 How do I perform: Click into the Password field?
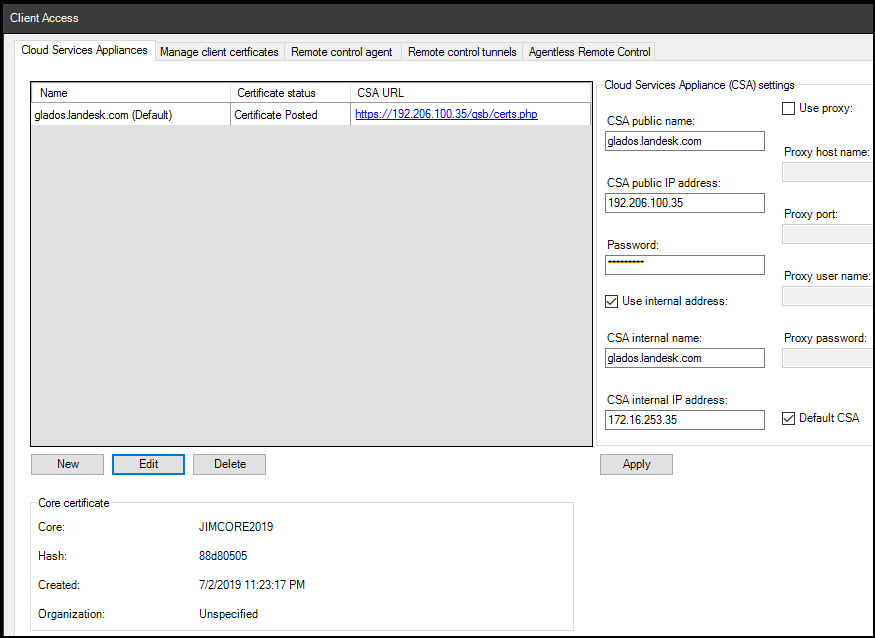pos(685,265)
